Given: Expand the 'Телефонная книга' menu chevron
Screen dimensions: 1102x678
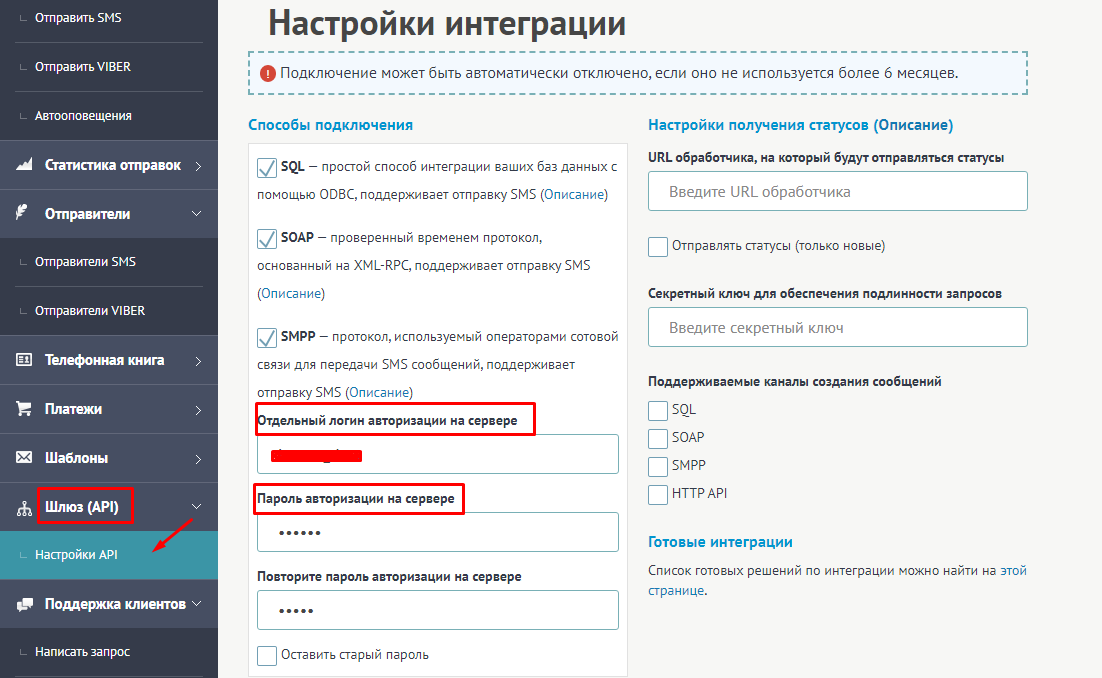Looking at the screenshot, I should pyautogui.click(x=198, y=360).
